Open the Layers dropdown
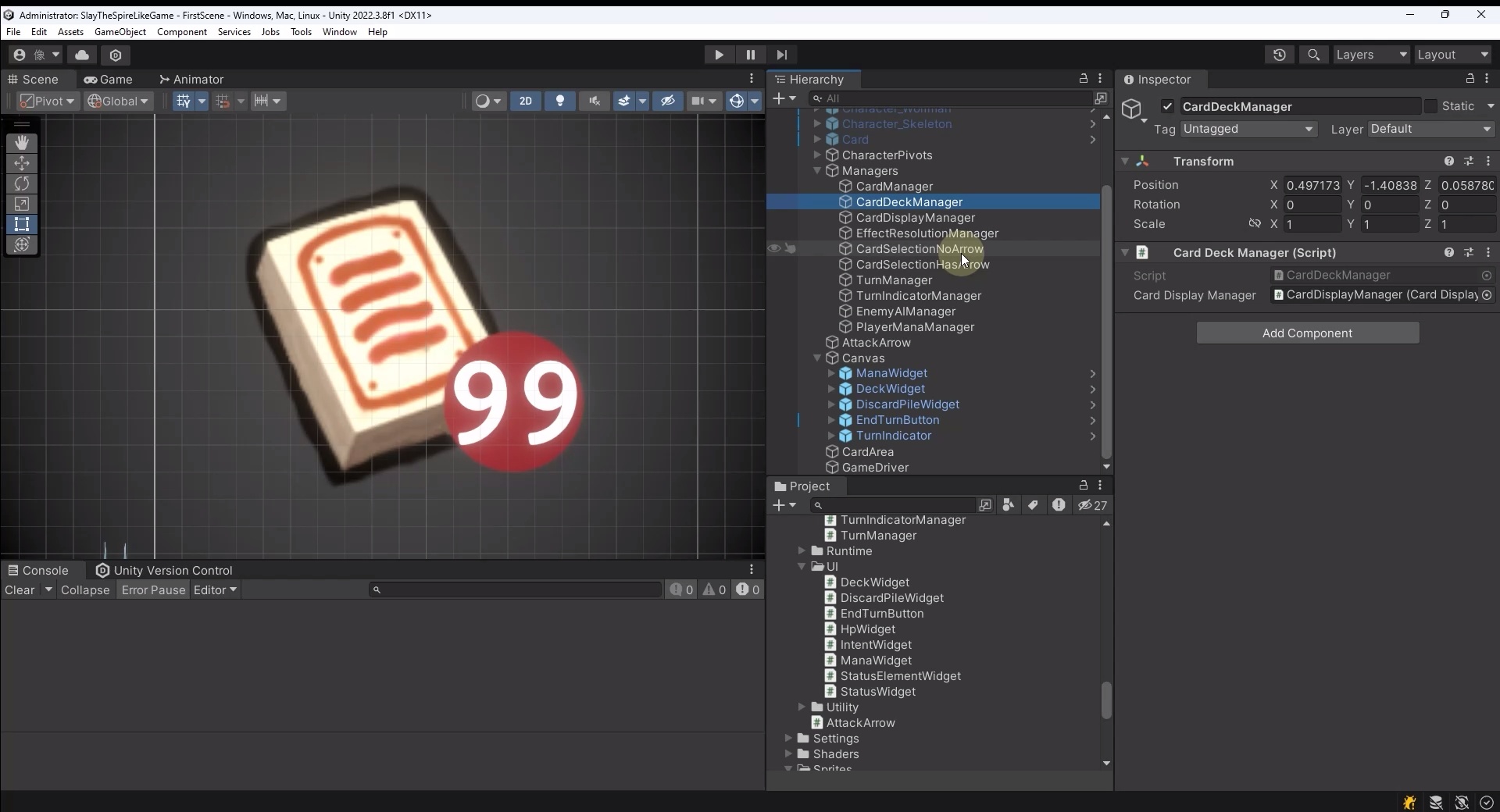 coord(1372,55)
